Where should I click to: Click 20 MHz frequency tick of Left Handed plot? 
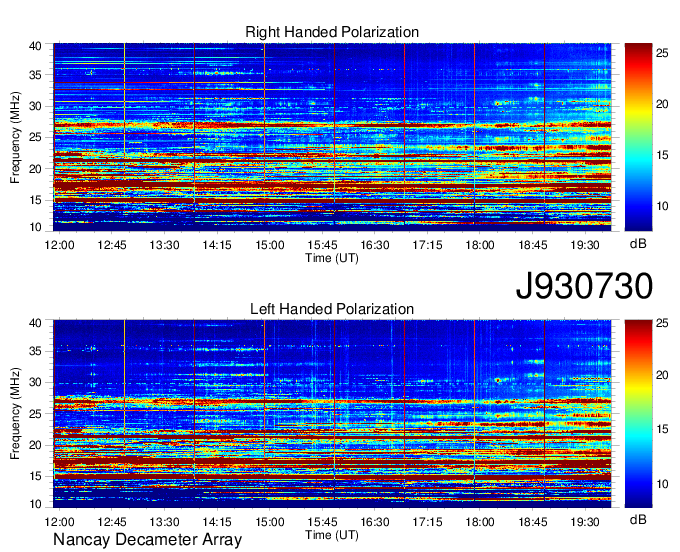tap(36, 445)
